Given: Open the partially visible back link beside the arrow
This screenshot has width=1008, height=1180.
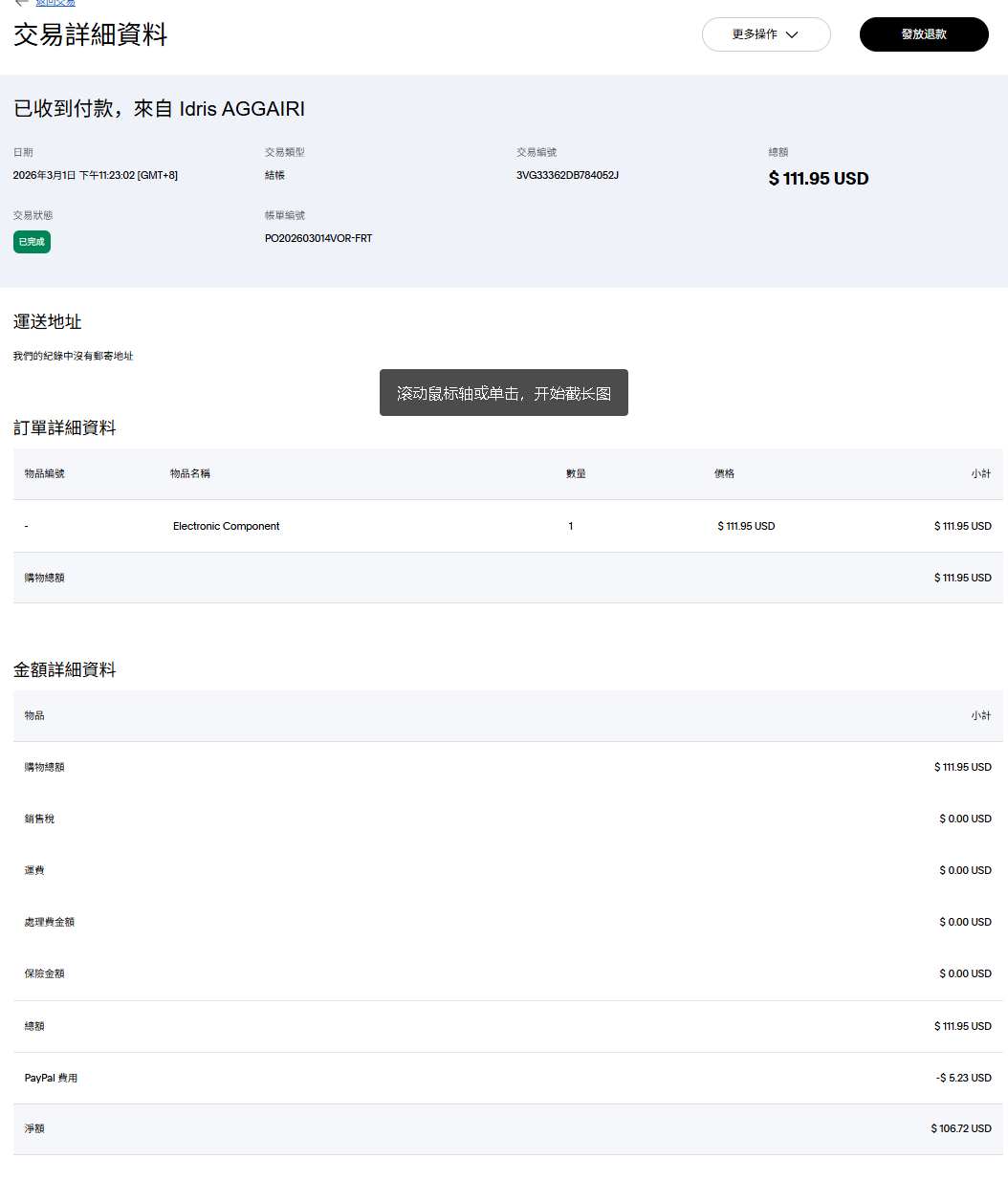Looking at the screenshot, I should [x=55, y=3].
